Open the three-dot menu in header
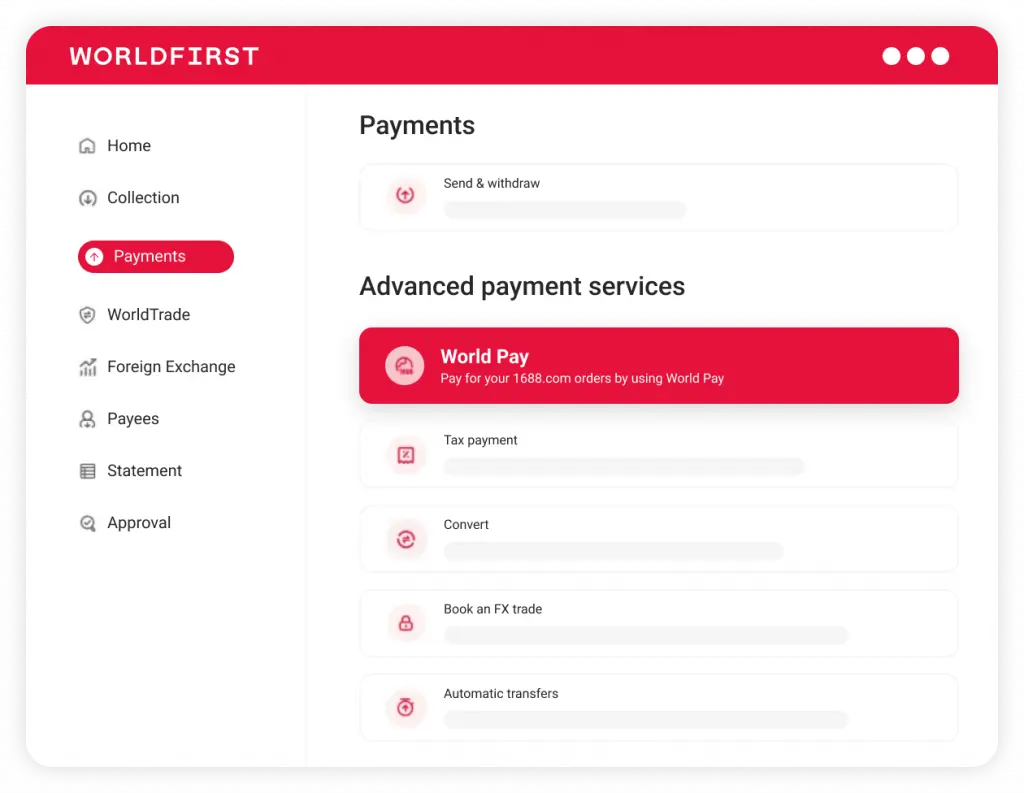This screenshot has width=1024, height=793. tap(915, 56)
